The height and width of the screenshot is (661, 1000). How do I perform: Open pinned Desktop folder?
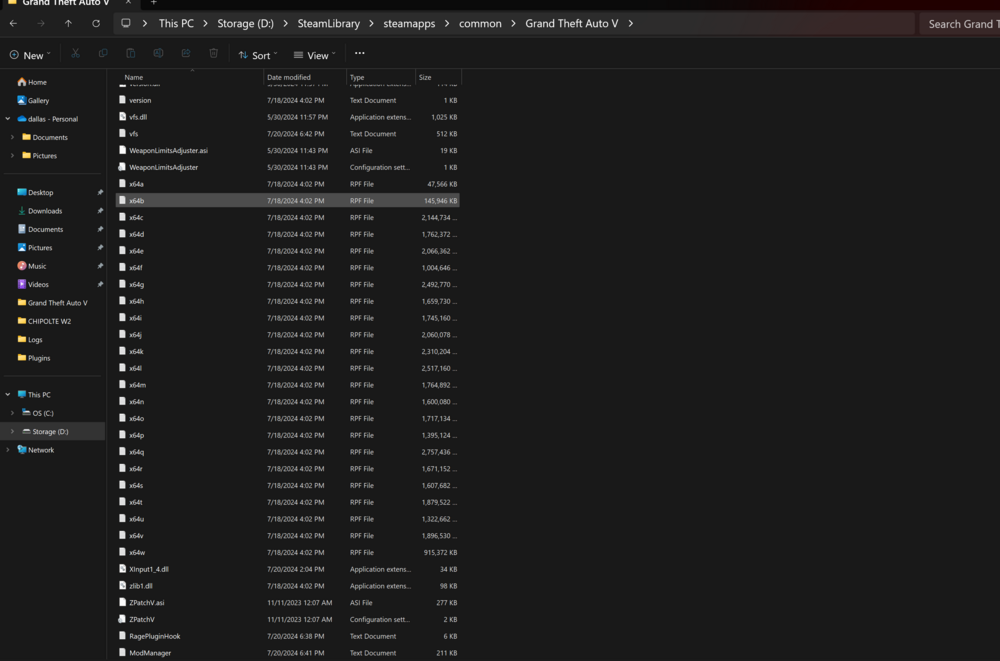tap(36, 192)
